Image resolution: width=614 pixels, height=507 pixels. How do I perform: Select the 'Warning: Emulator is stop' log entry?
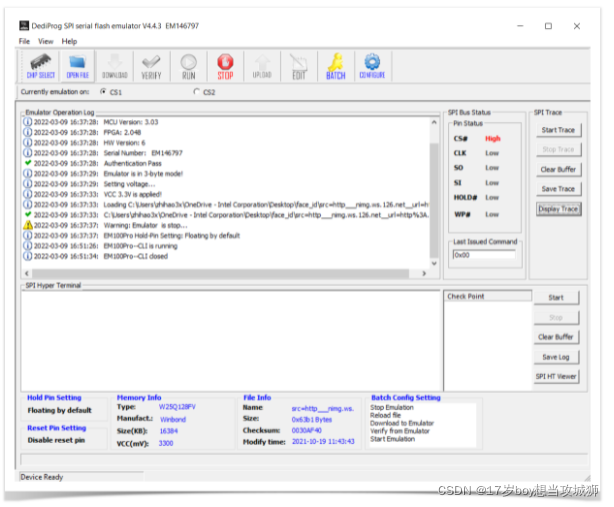coord(145,226)
